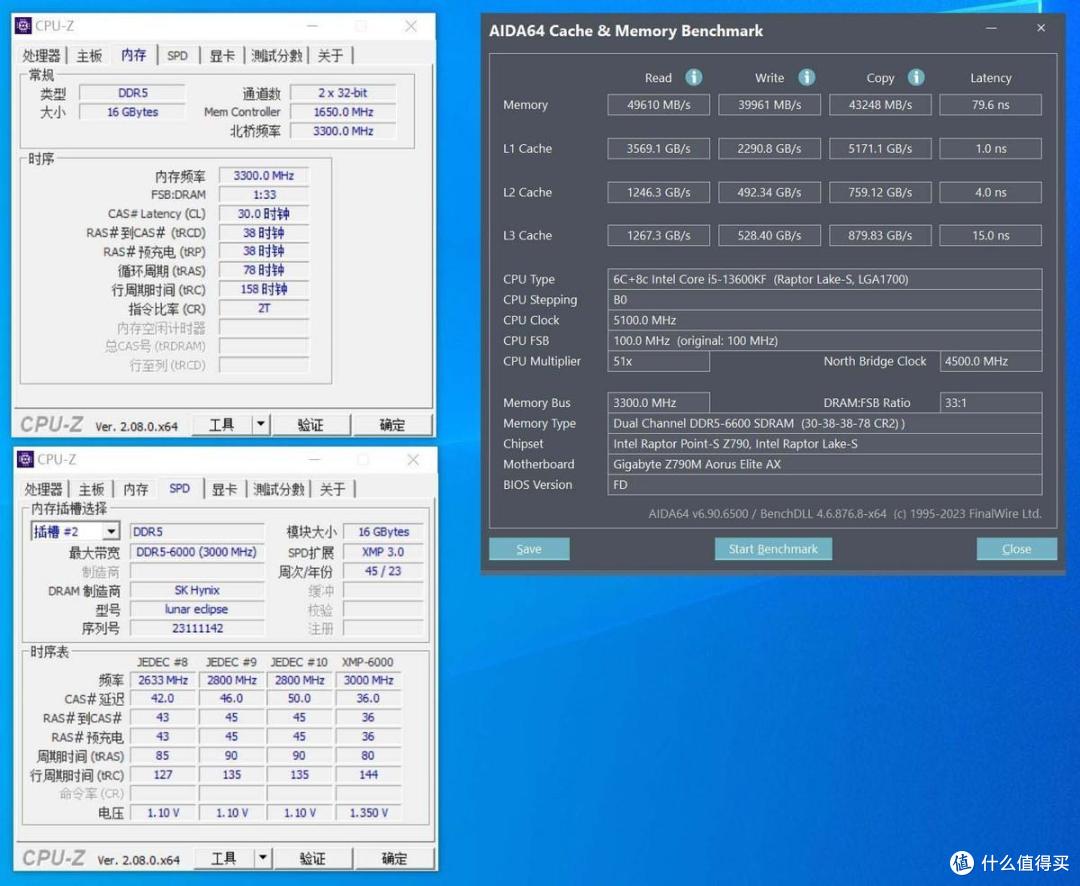Click 型号 value lunar eclipse
The width and height of the screenshot is (1080, 886).
(197, 609)
